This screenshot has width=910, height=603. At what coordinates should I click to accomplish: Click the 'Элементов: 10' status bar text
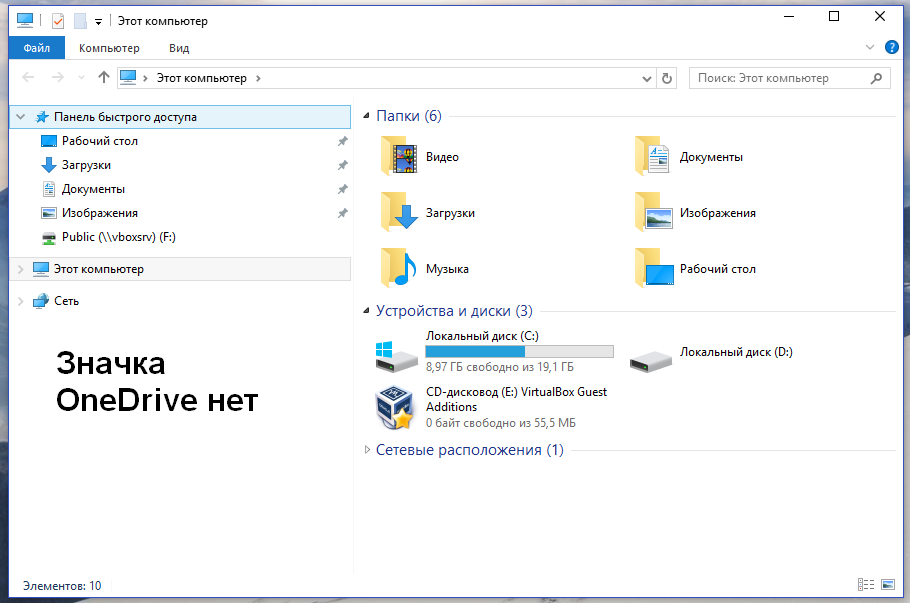click(x=62, y=586)
